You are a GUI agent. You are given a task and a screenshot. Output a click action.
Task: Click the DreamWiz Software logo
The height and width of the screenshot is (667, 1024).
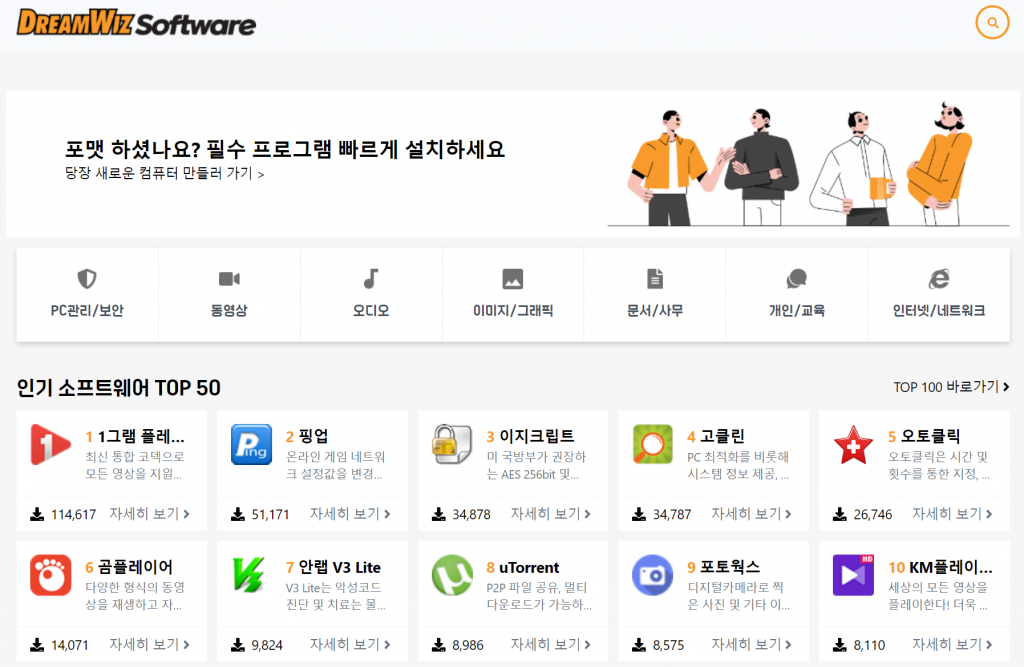click(x=136, y=23)
